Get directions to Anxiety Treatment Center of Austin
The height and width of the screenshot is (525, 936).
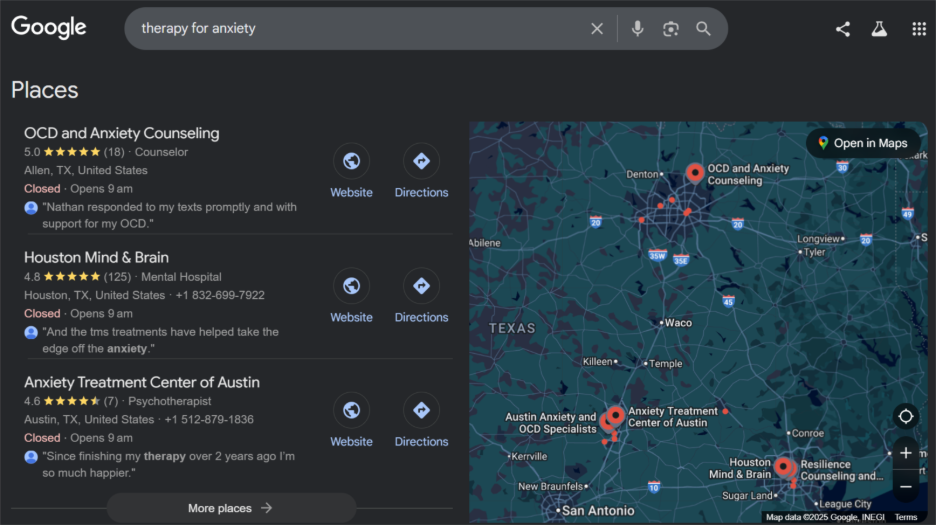[421, 421]
